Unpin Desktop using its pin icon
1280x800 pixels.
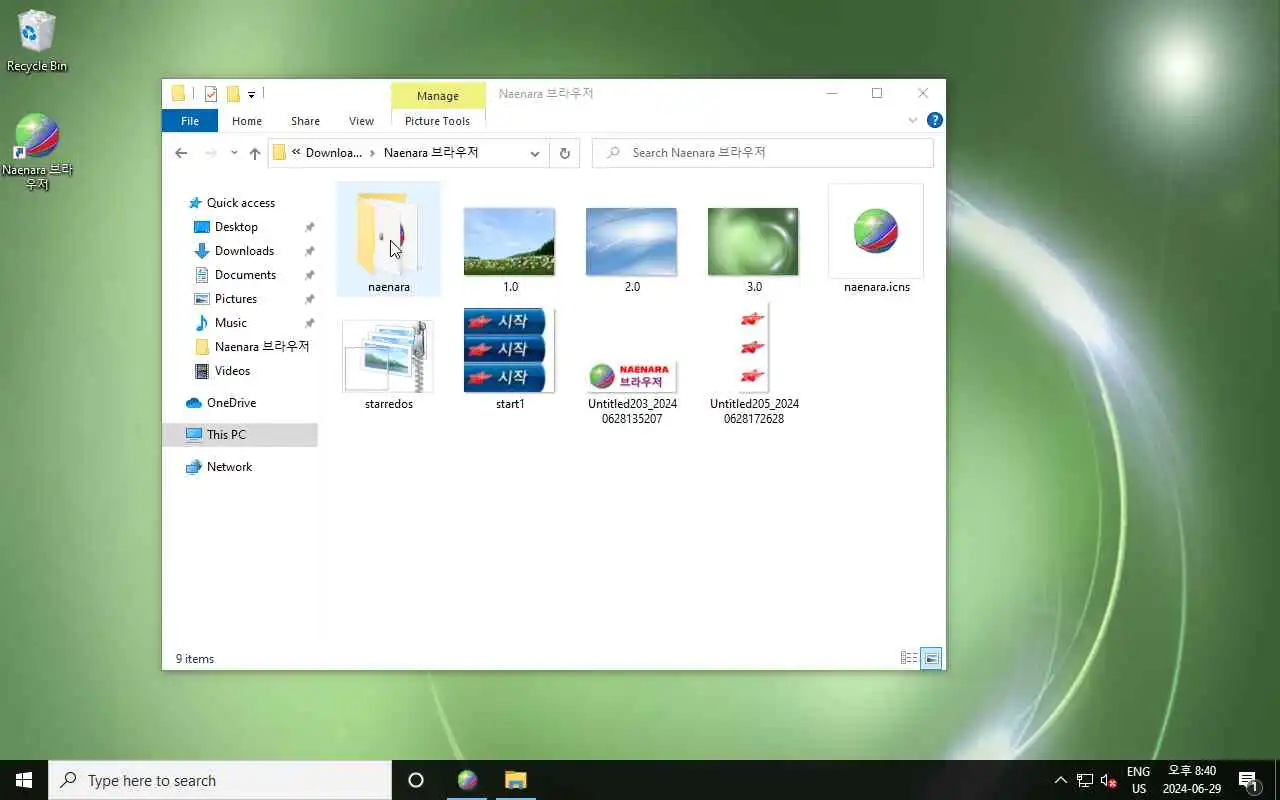pyautogui.click(x=310, y=227)
